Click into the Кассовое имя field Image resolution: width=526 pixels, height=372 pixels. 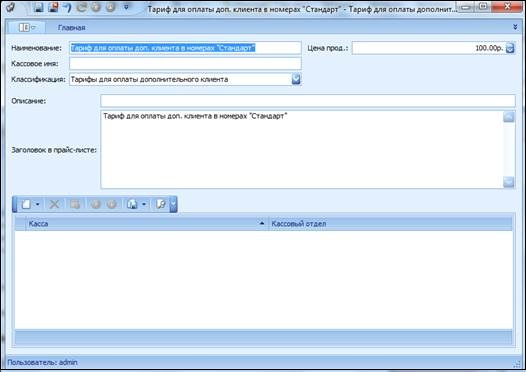pyautogui.click(x=185, y=63)
